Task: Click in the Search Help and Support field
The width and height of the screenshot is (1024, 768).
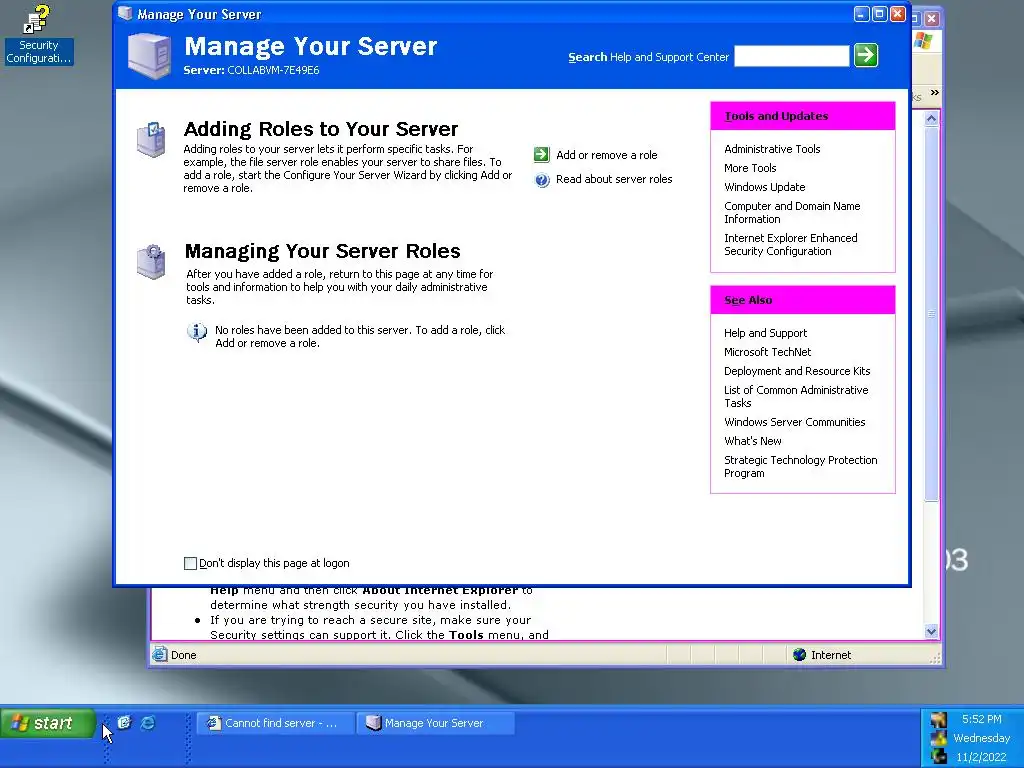Action: coord(792,56)
